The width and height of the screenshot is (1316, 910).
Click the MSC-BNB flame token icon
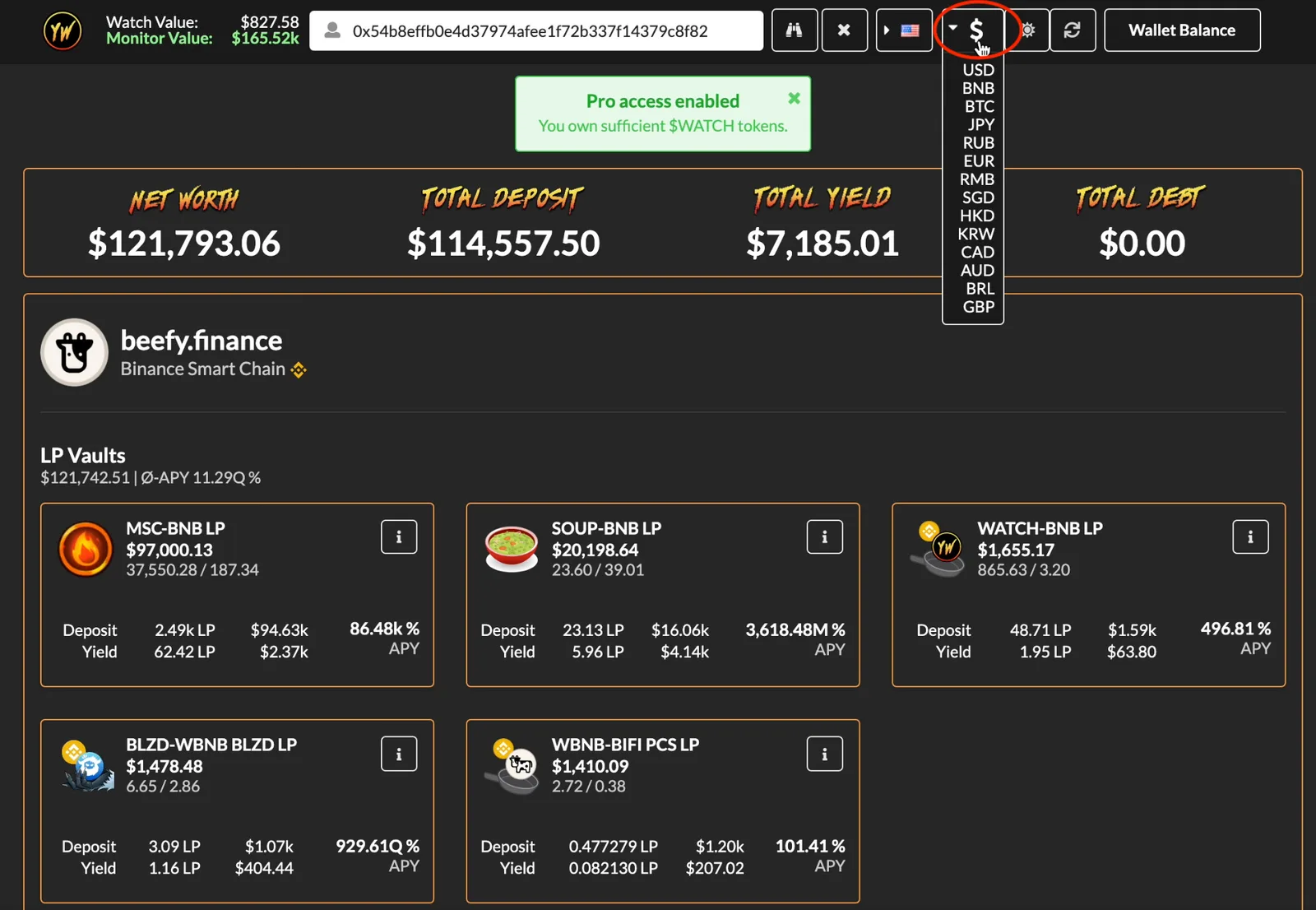pyautogui.click(x=86, y=549)
